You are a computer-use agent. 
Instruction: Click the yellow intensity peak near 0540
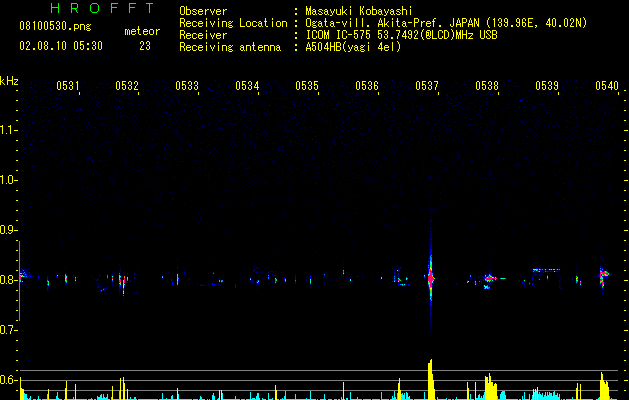coord(604,386)
